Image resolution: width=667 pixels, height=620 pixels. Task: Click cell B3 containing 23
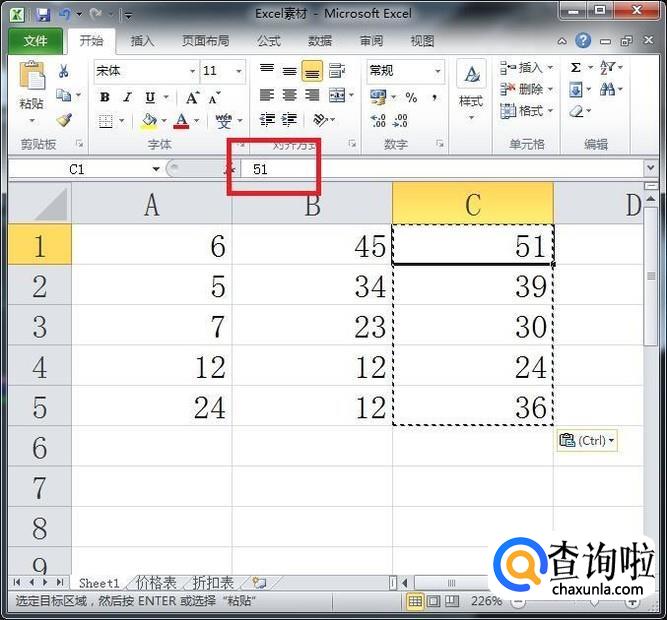[x=312, y=327]
